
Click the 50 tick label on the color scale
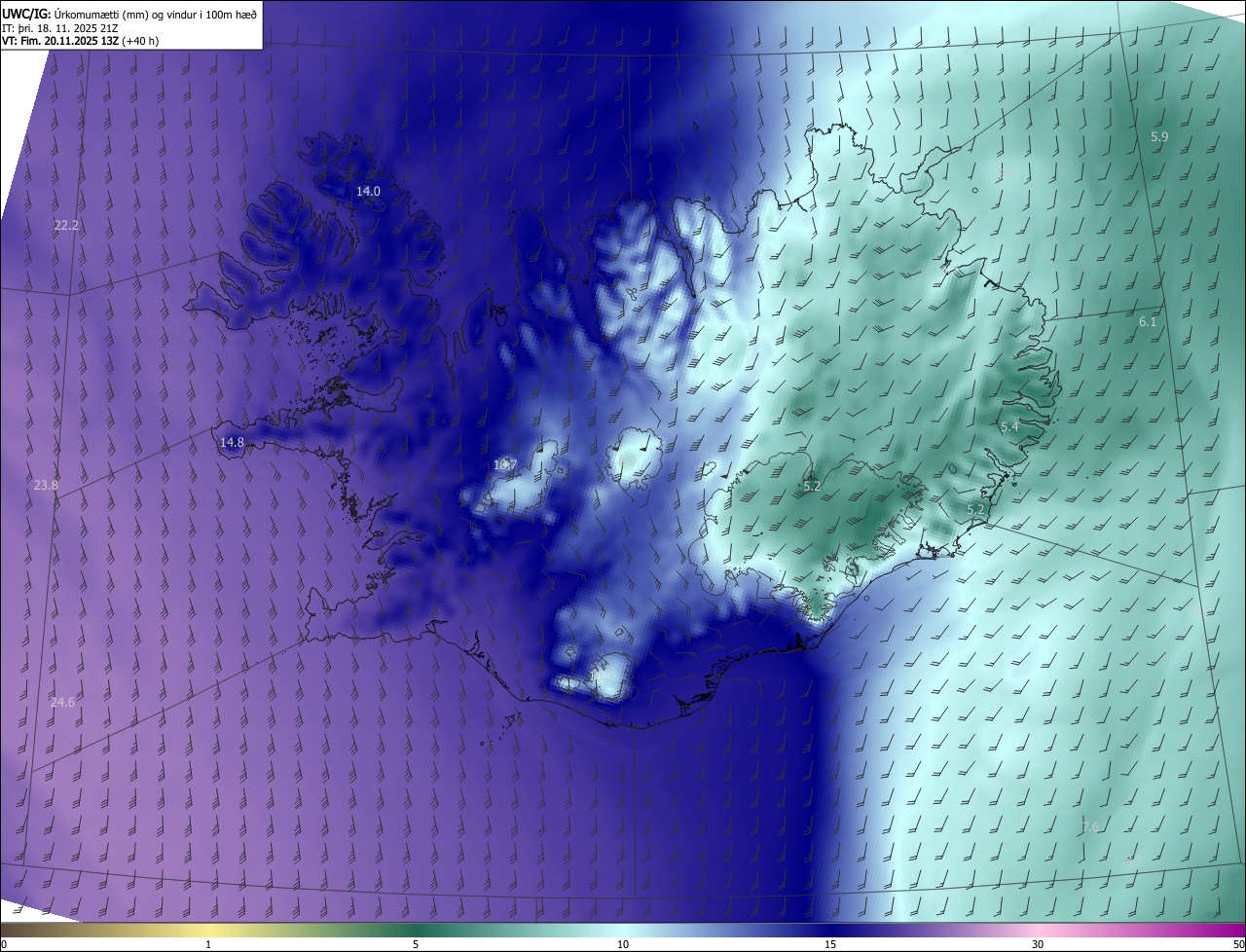click(1238, 944)
